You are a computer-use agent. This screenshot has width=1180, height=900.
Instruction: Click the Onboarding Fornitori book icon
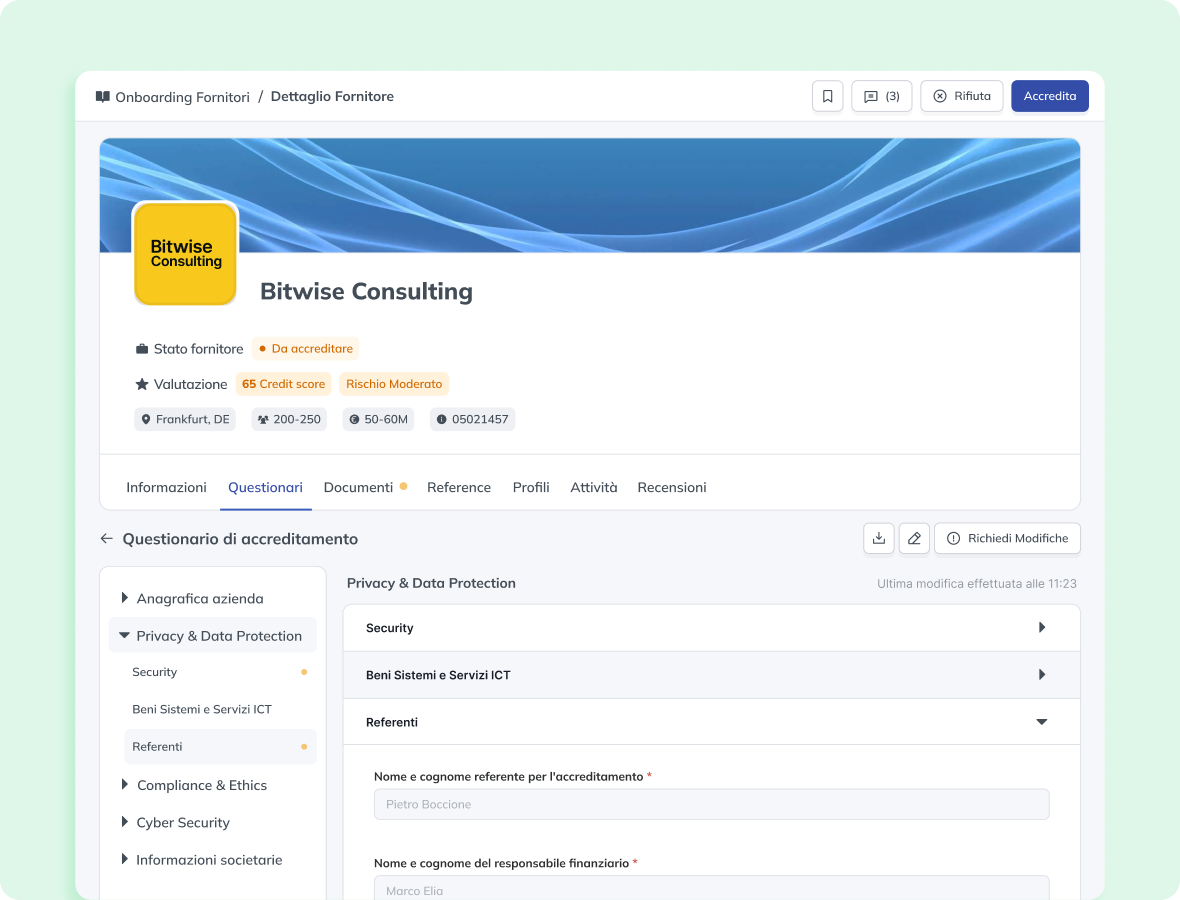click(103, 97)
